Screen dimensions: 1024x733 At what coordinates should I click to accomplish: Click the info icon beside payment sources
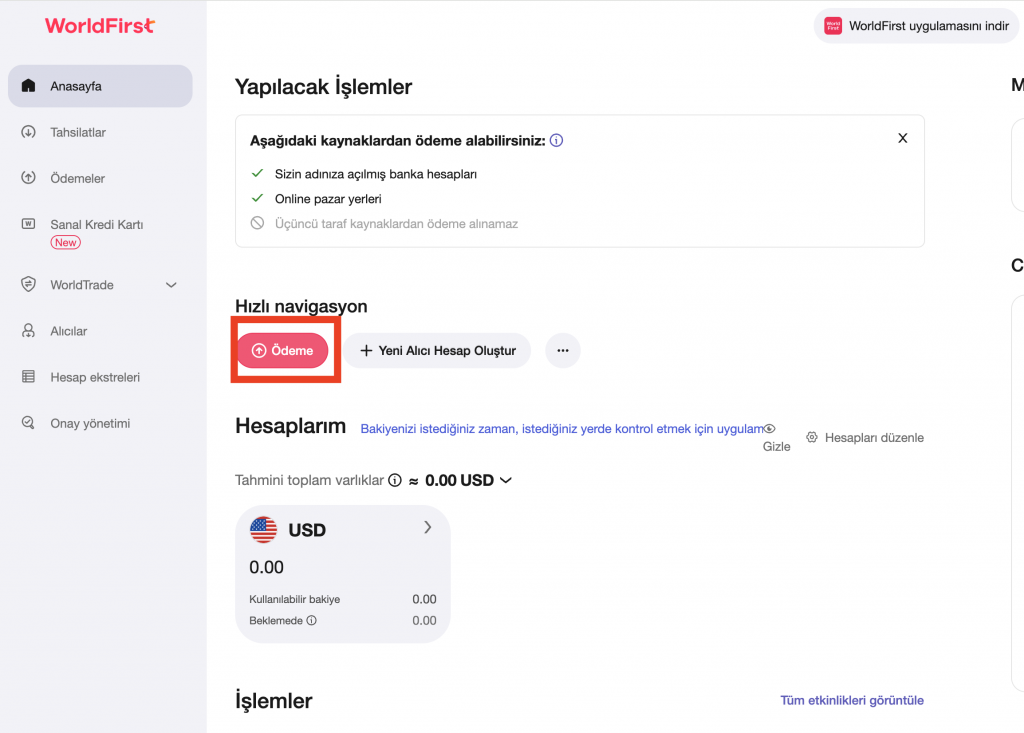pyautogui.click(x=557, y=141)
